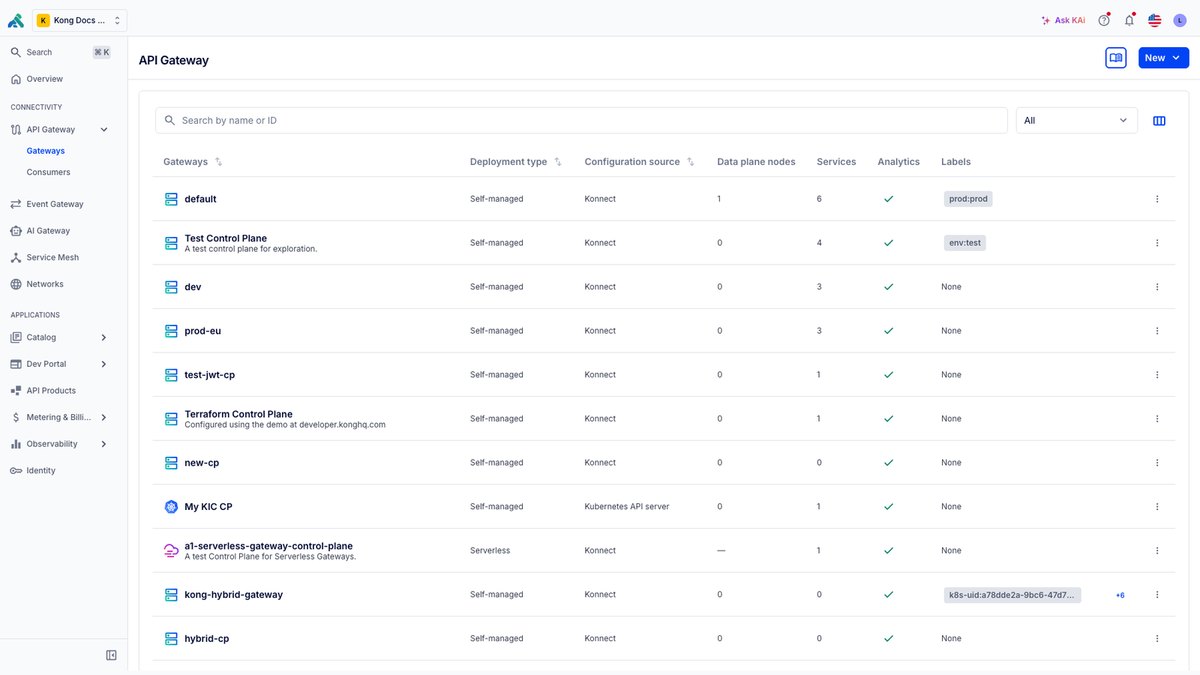Collapse the API Gateway sidebar section
This screenshot has height=675, width=1200.
pos(104,130)
